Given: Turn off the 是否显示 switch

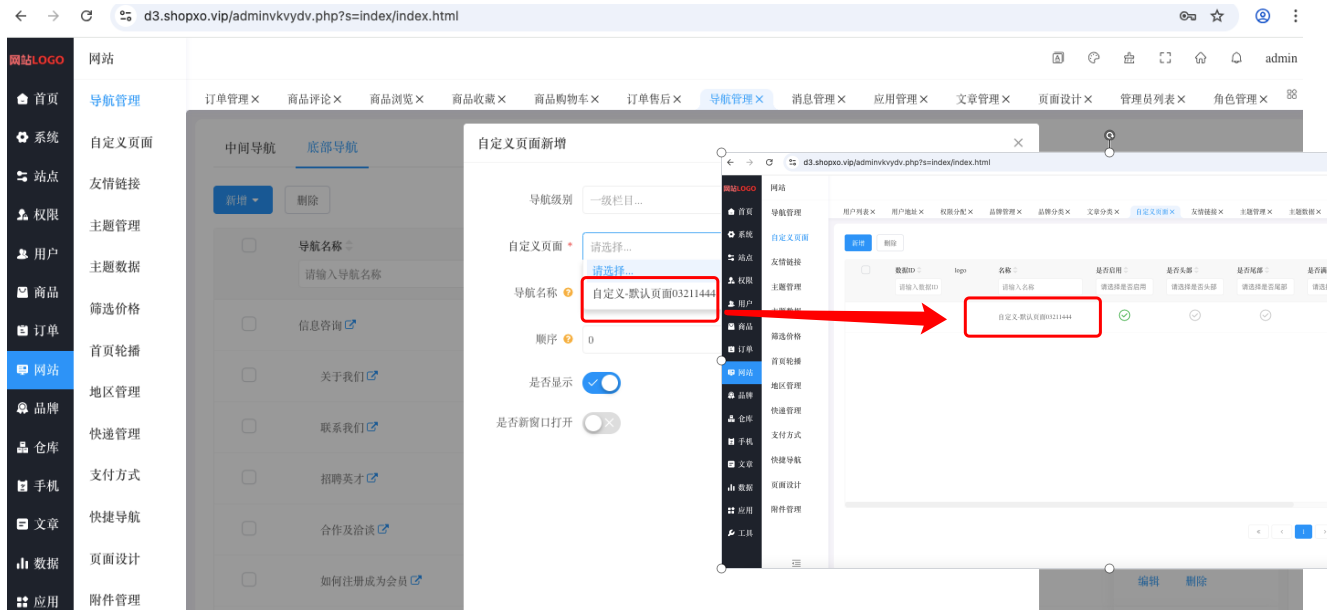Looking at the screenshot, I should [602, 383].
